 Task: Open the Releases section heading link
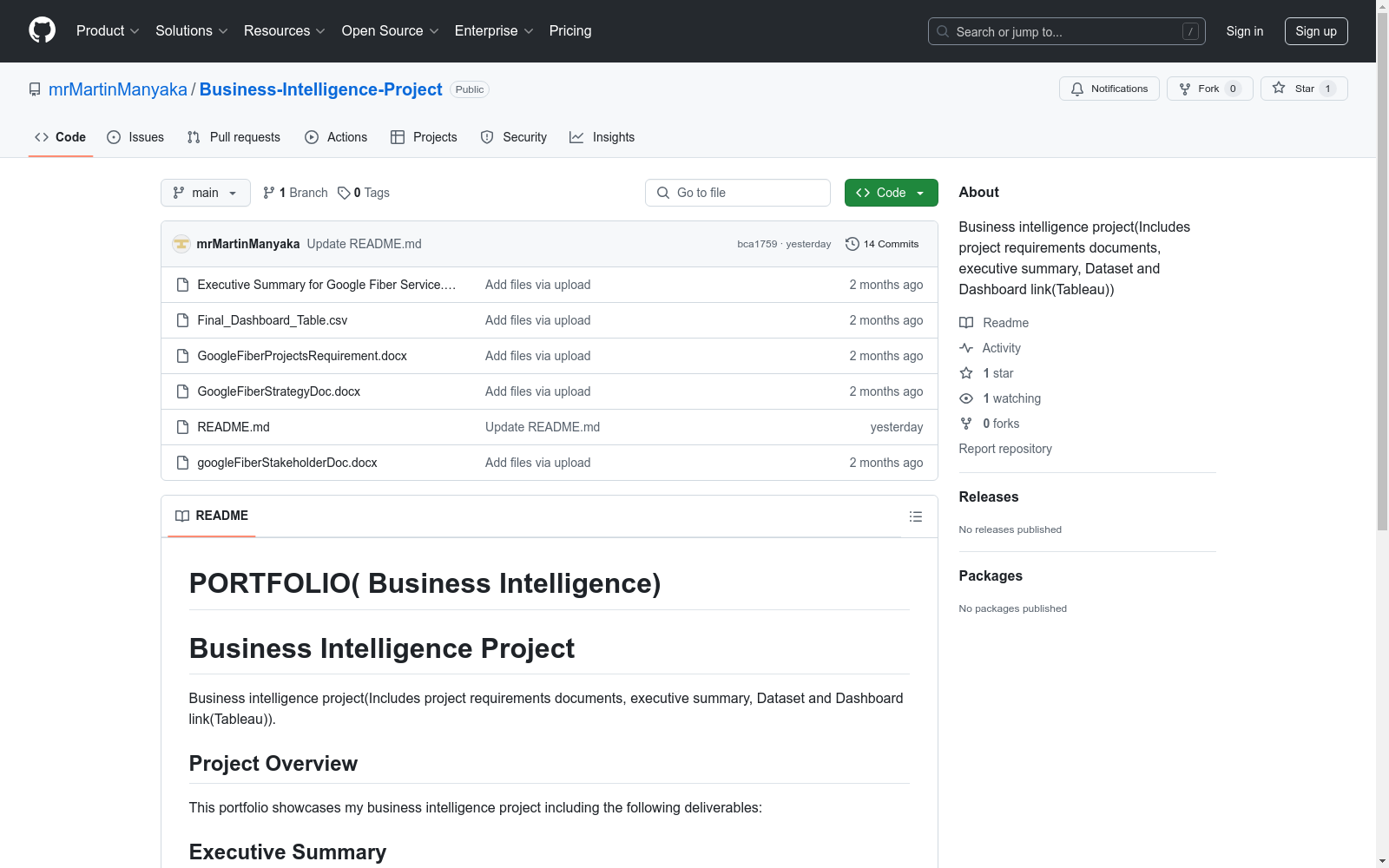point(989,496)
